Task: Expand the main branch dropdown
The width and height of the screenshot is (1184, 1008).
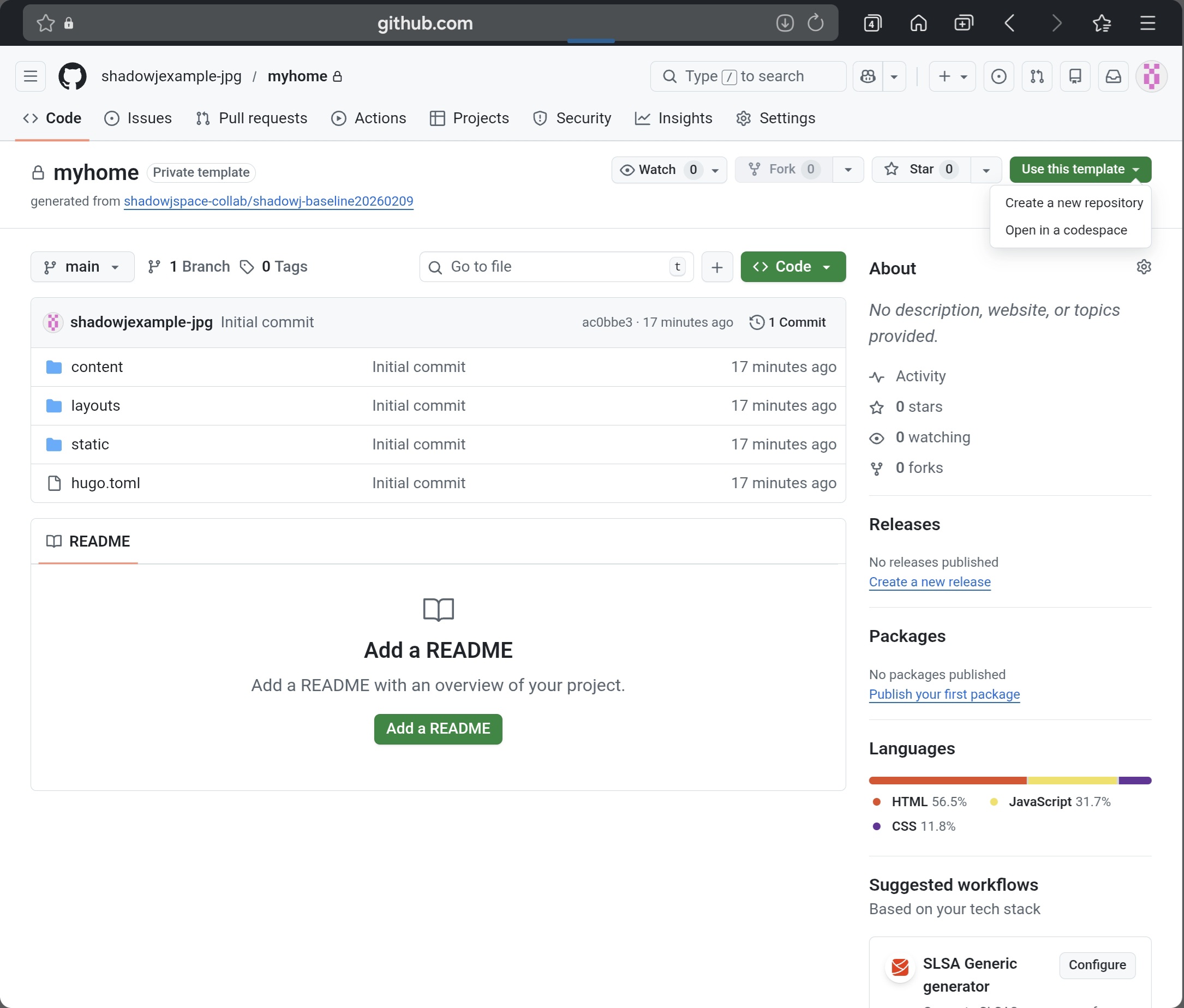Action: (x=82, y=267)
